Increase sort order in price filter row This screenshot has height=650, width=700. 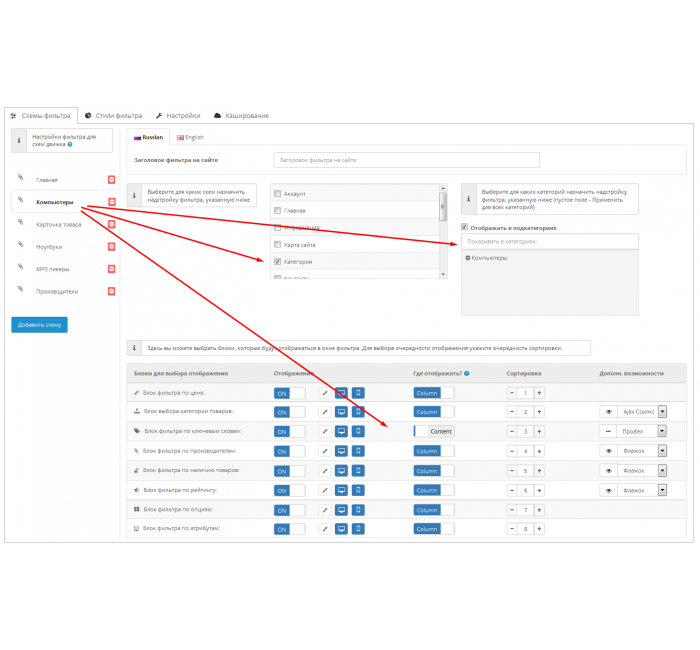tap(539, 393)
